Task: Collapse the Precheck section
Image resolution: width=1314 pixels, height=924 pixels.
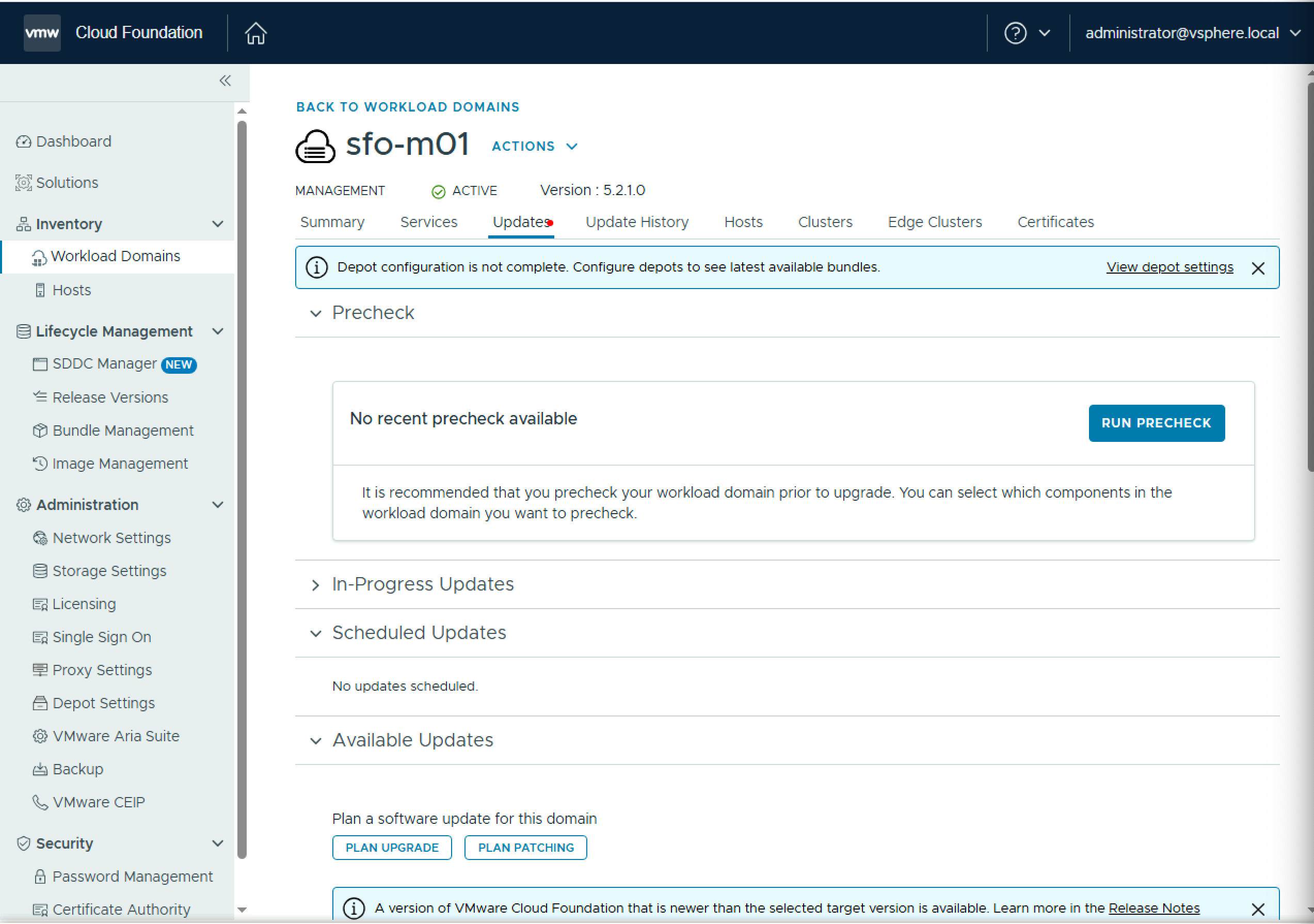Action: point(315,313)
